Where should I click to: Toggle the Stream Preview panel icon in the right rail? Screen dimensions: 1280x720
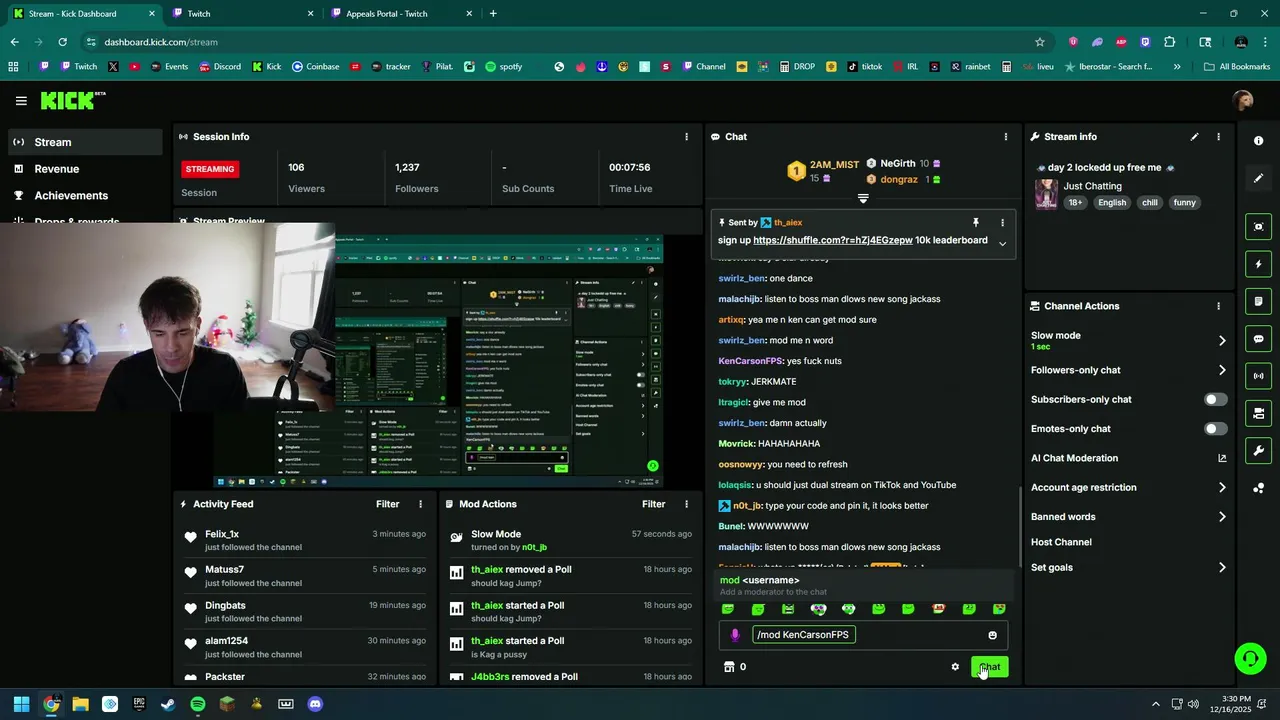pos(1258,227)
